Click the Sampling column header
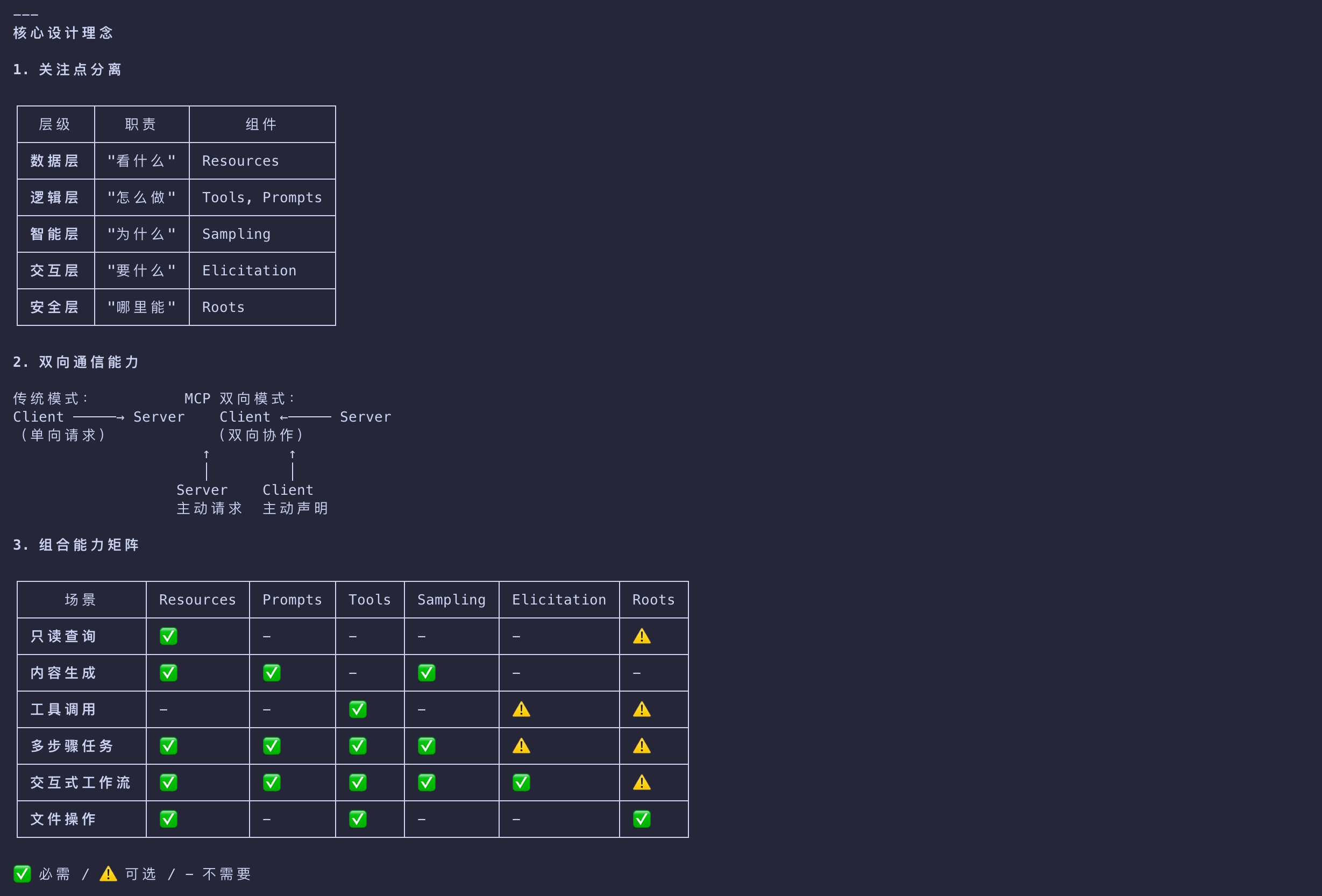1322x896 pixels. (x=451, y=600)
